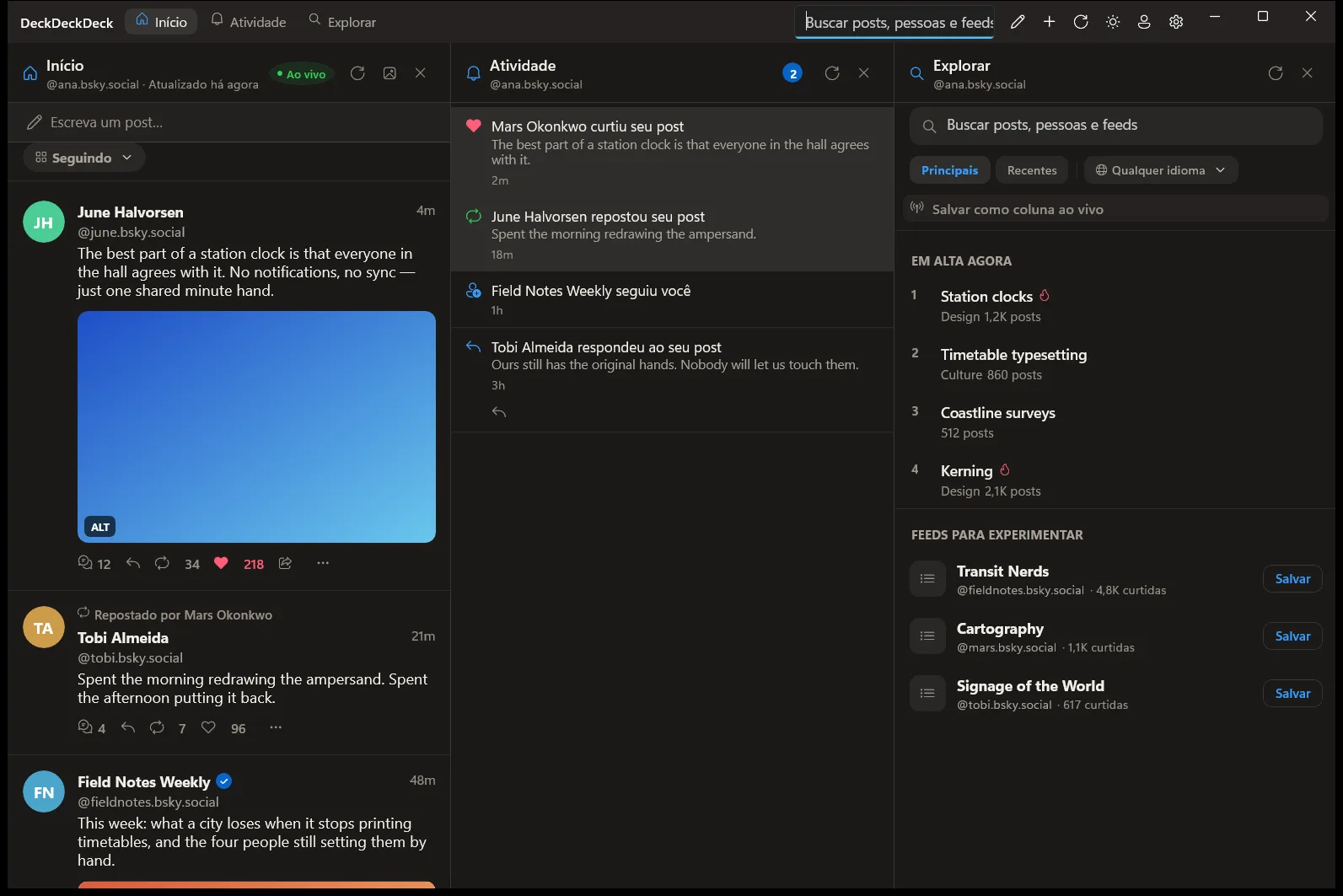
Task: Open the account profile icon in top bar
Action: pyautogui.click(x=1144, y=22)
